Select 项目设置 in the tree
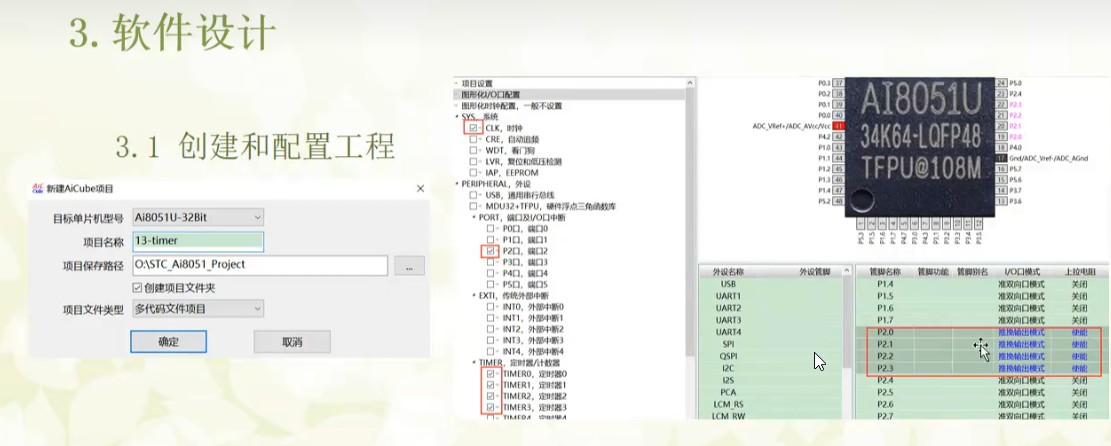The height and width of the screenshot is (446, 1111). pos(476,83)
